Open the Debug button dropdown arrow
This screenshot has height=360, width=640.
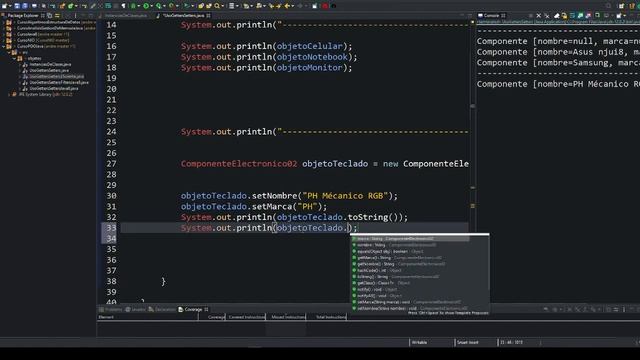coord(139,6)
